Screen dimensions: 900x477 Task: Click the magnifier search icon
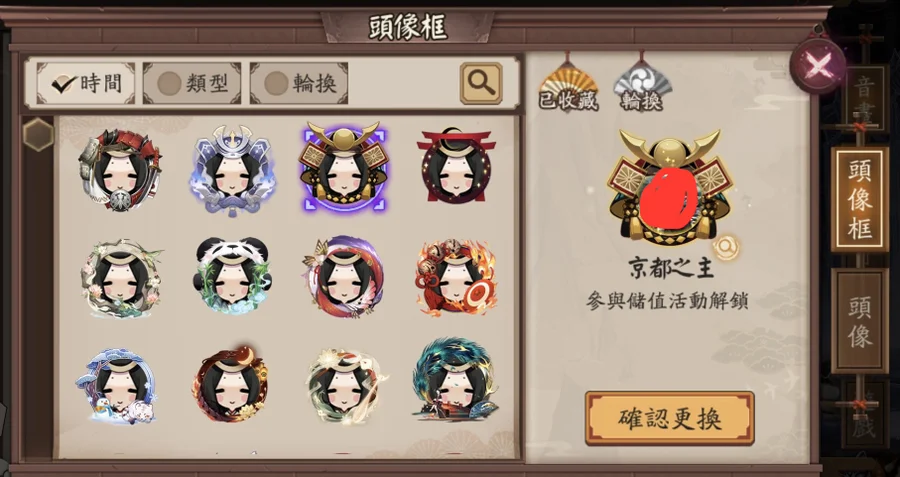[481, 84]
